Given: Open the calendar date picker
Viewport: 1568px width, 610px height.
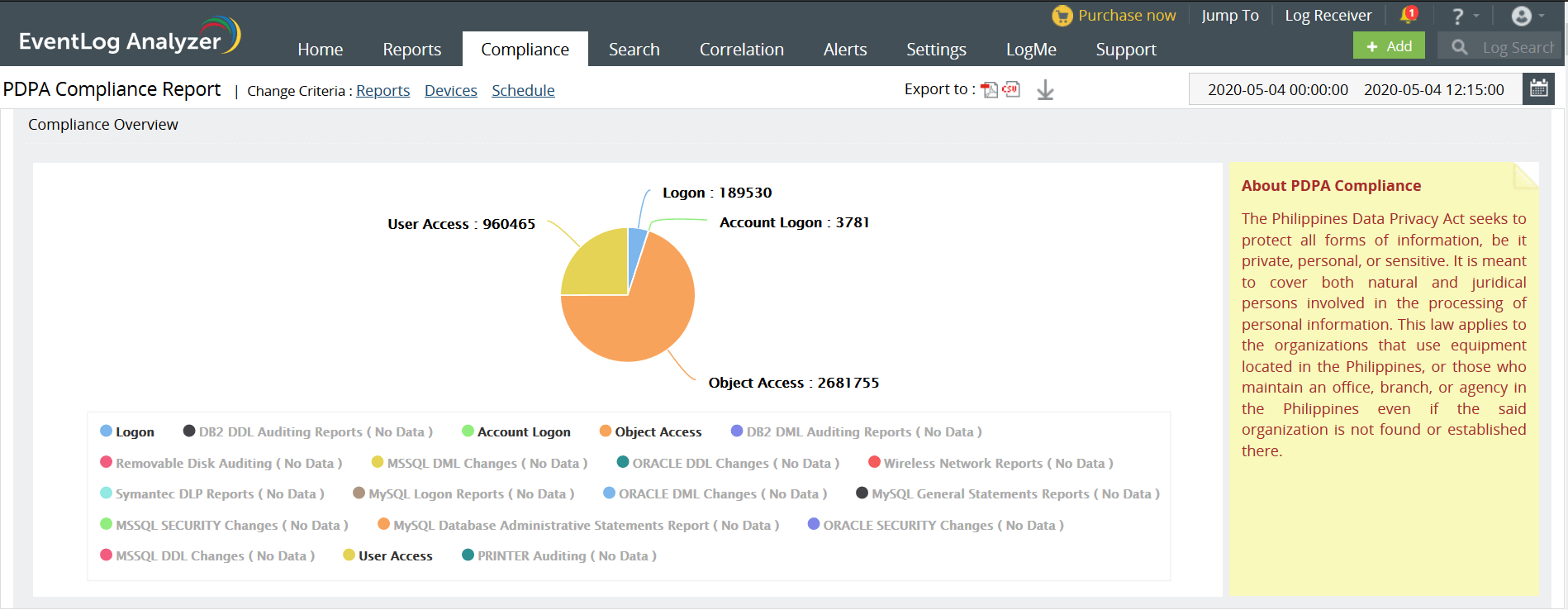Looking at the screenshot, I should (1538, 88).
